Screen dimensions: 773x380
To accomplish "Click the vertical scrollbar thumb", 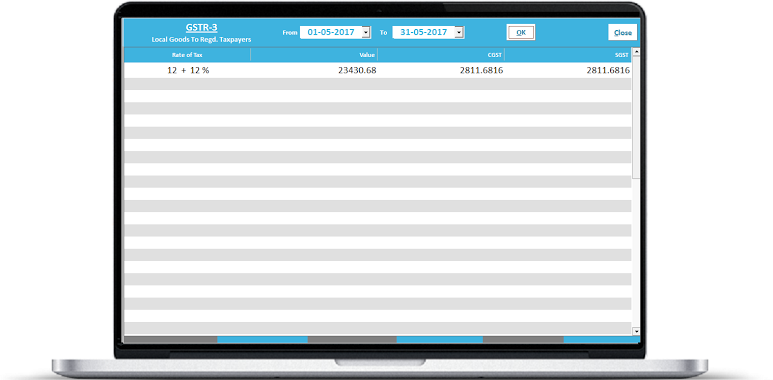I will coord(635,117).
